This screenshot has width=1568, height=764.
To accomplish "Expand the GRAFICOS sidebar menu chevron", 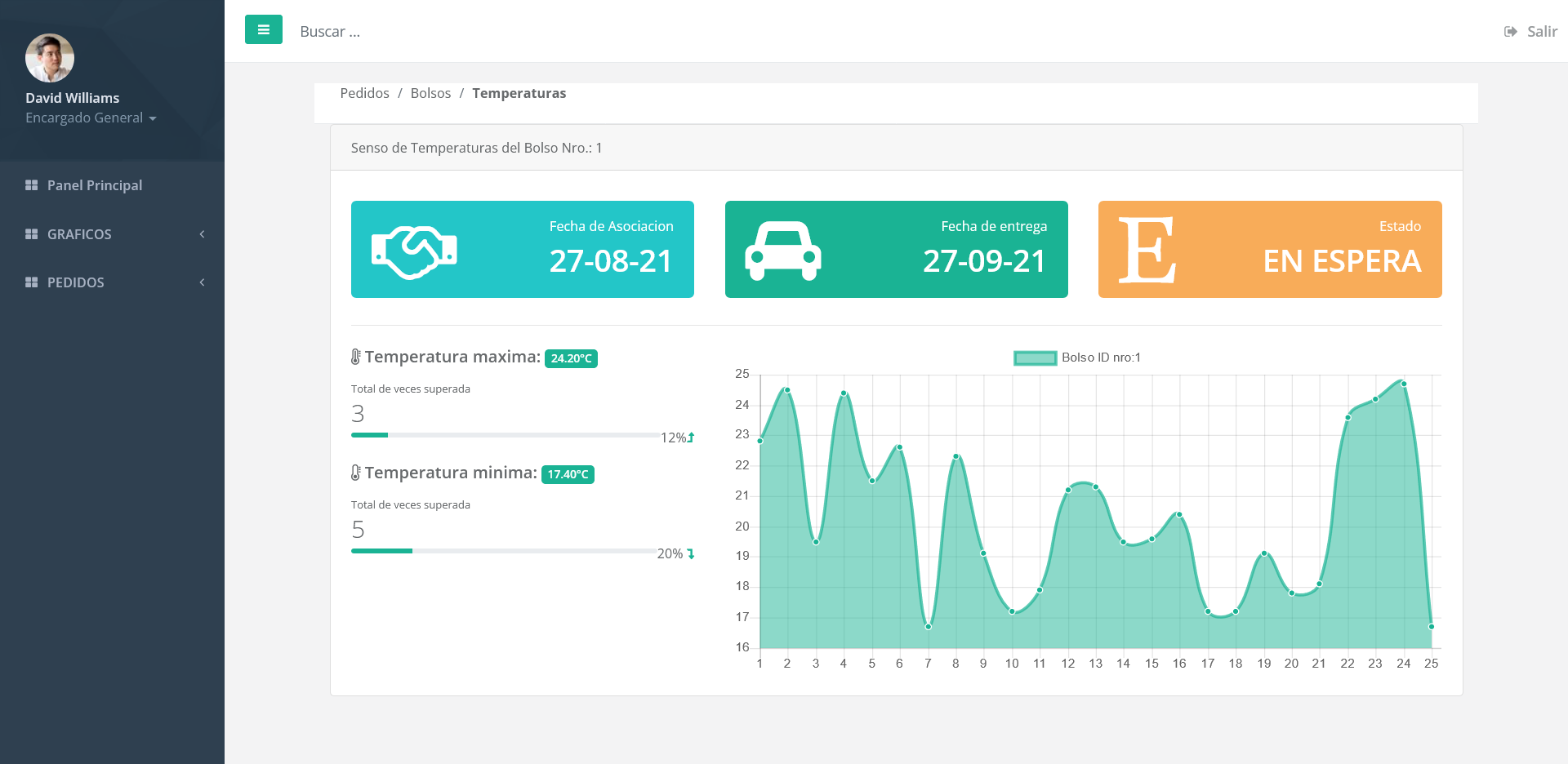I will tap(202, 234).
